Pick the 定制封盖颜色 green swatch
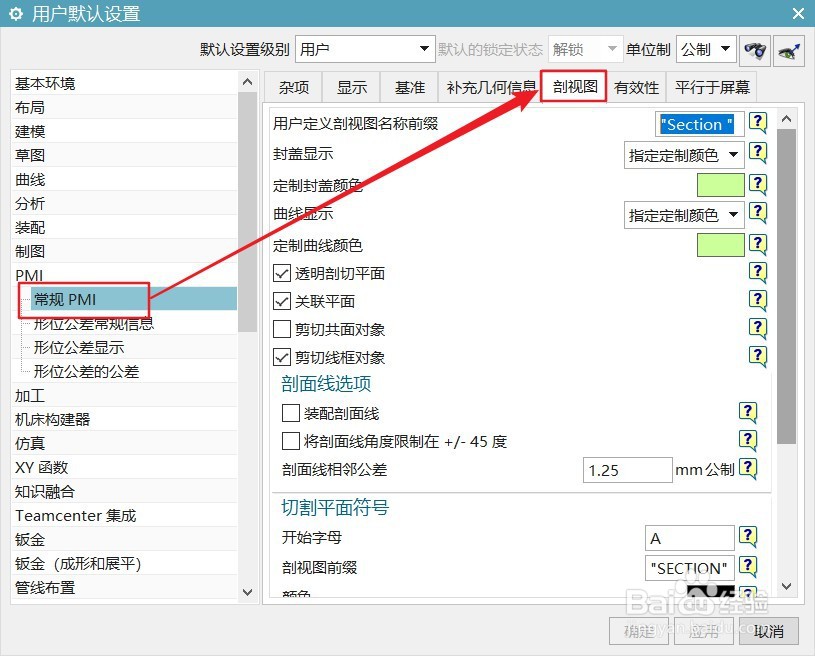 720,185
